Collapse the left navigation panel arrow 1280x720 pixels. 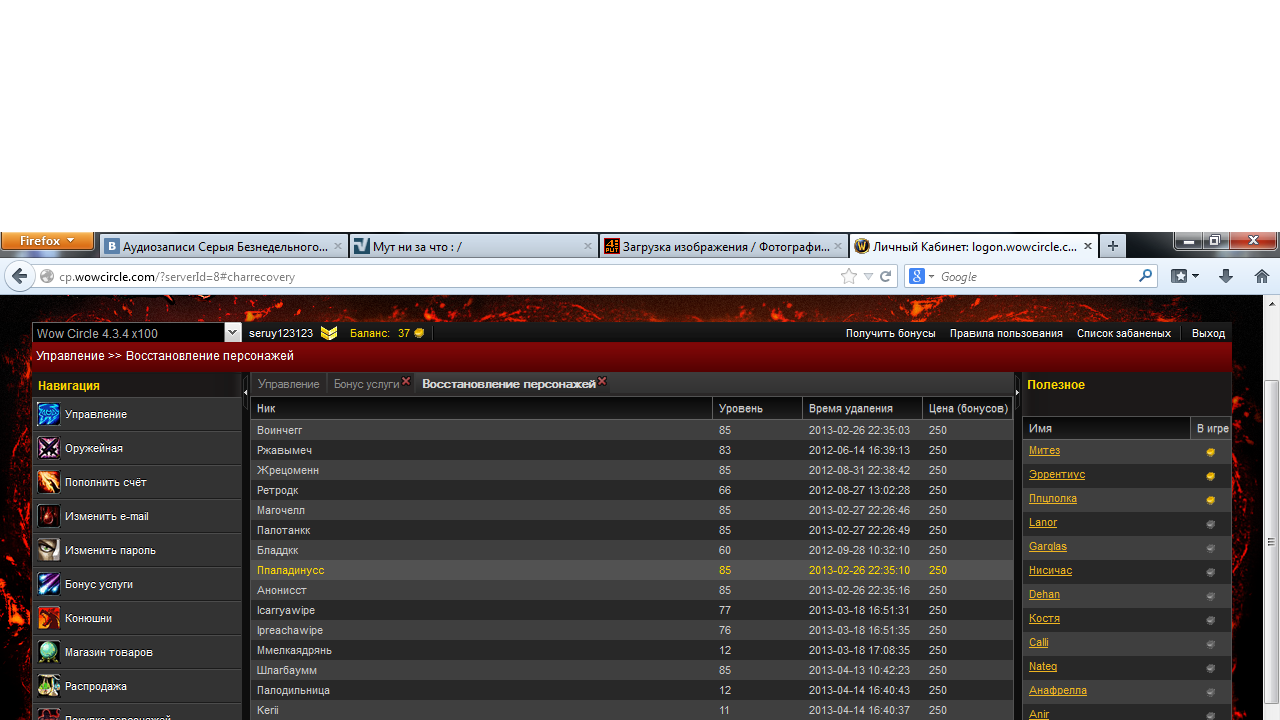click(246, 393)
